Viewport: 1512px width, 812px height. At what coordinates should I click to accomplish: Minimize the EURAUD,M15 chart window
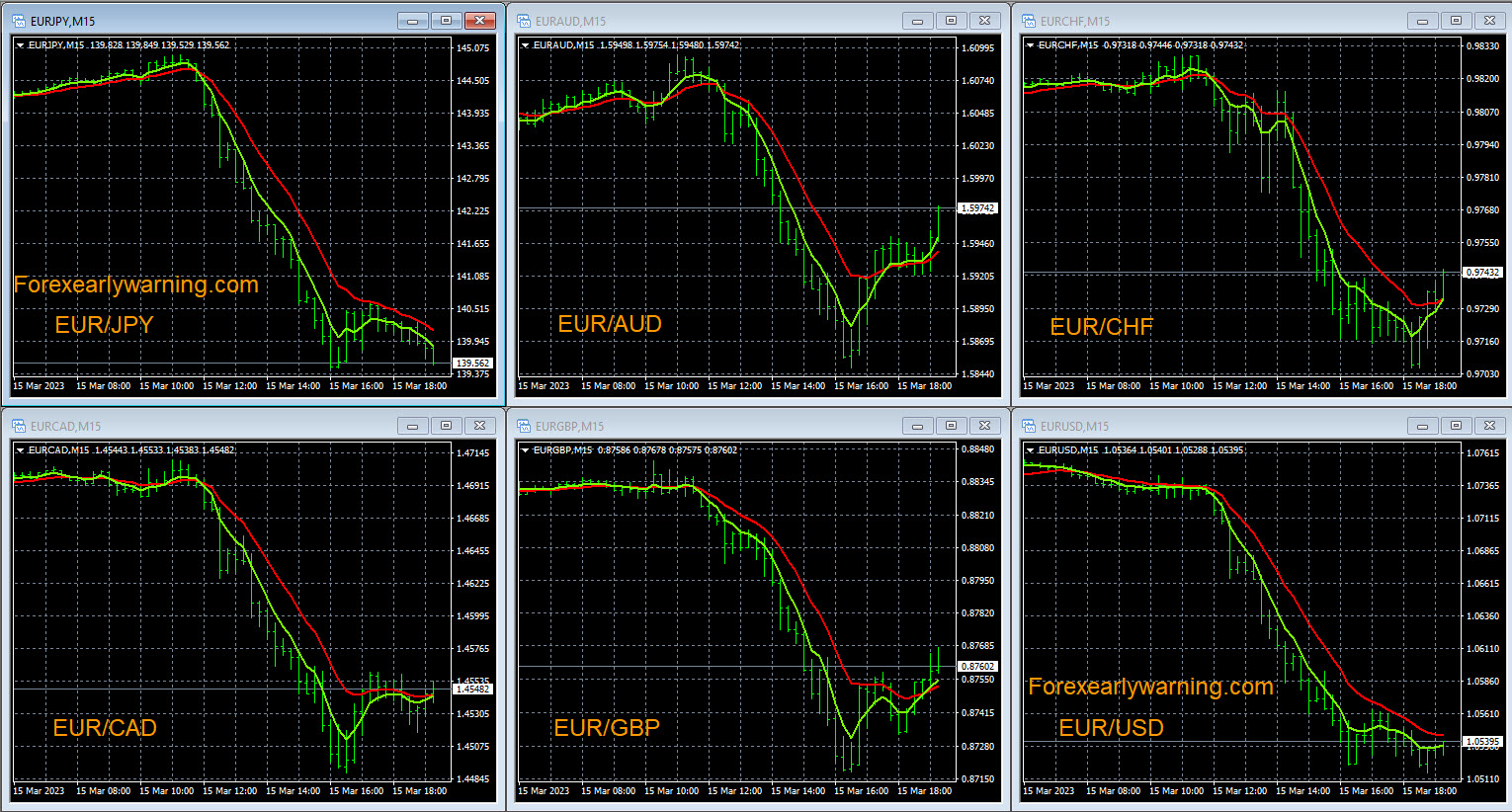(917, 21)
